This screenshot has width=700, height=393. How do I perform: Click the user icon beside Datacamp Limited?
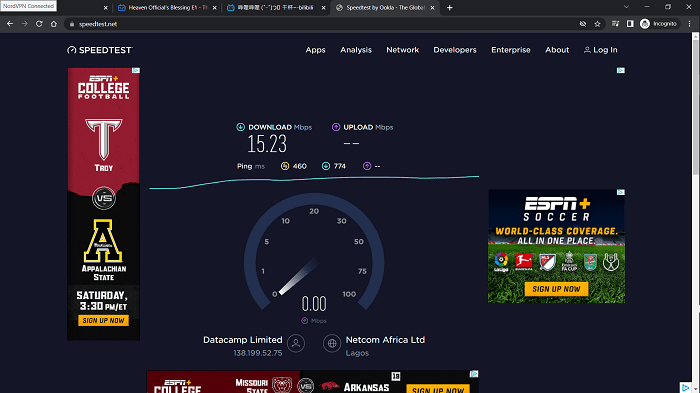296,343
